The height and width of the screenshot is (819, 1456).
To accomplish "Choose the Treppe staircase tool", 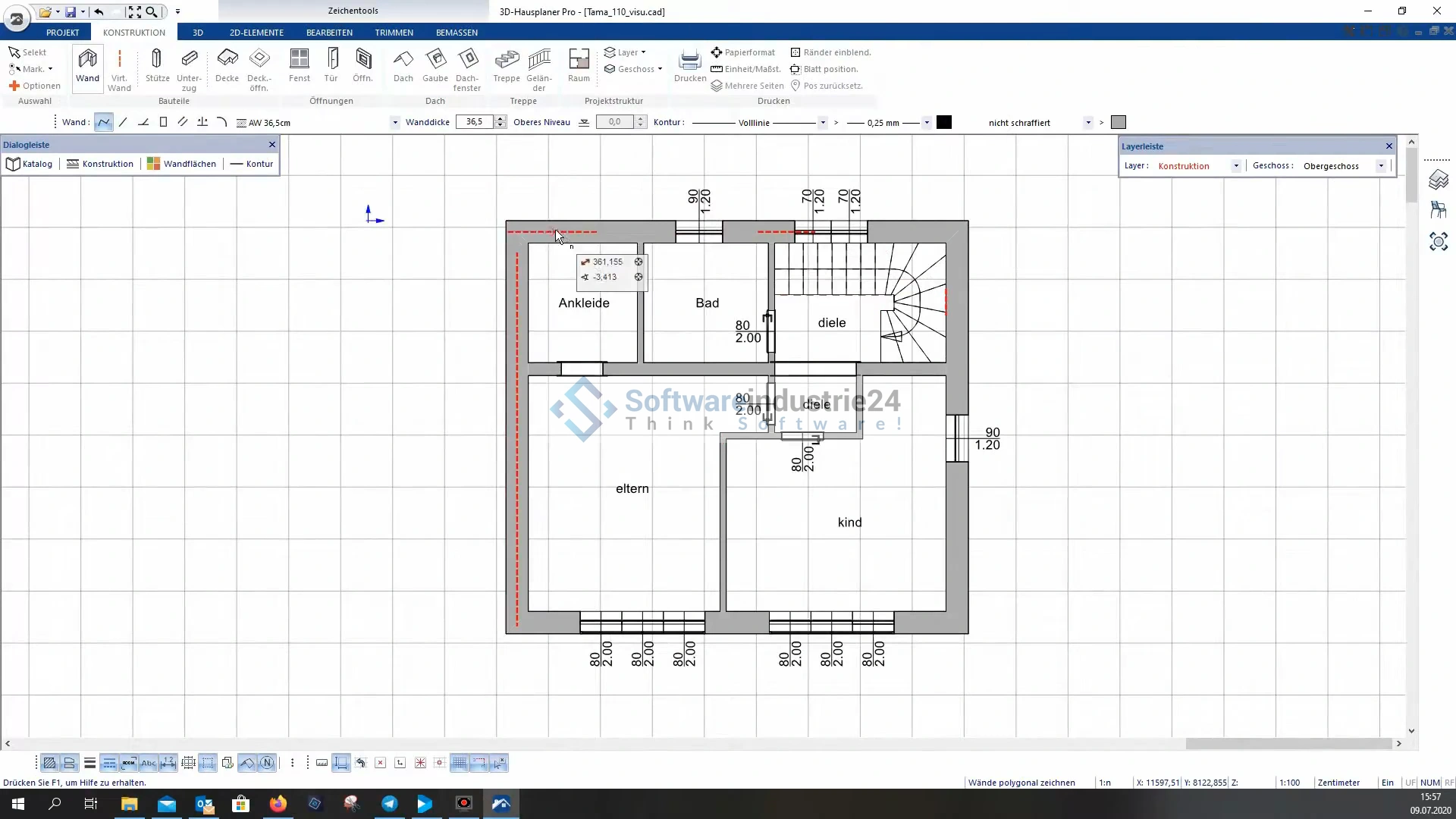I will point(507,66).
